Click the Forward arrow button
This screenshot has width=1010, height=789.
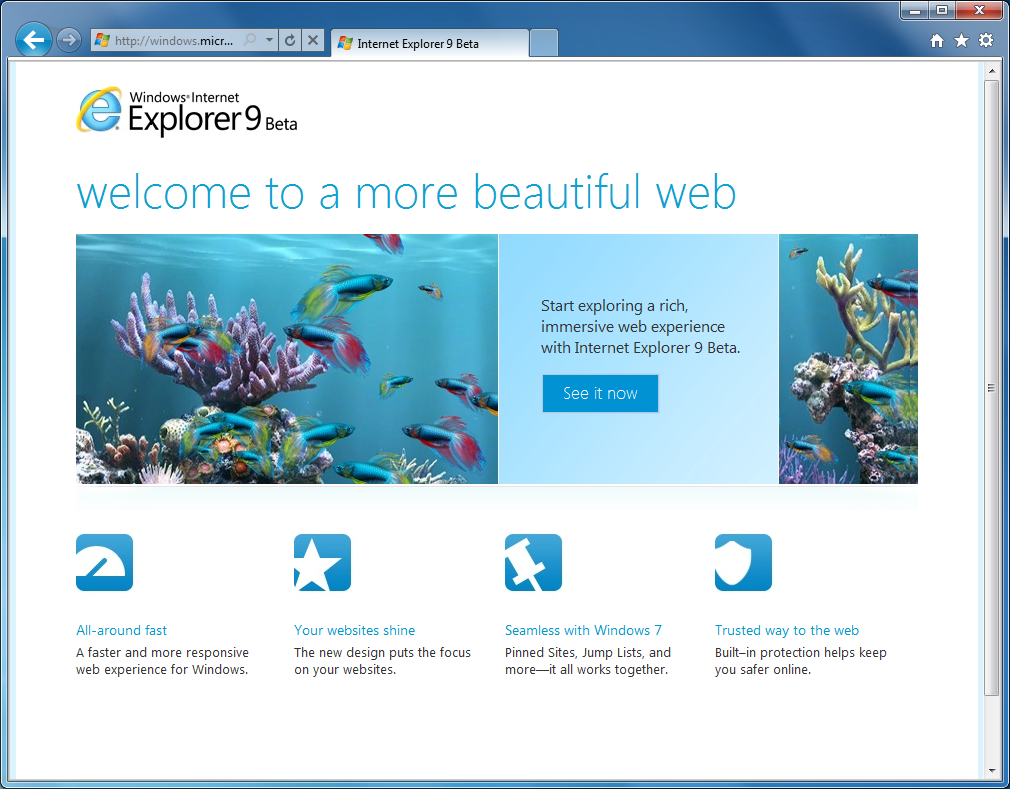68,40
